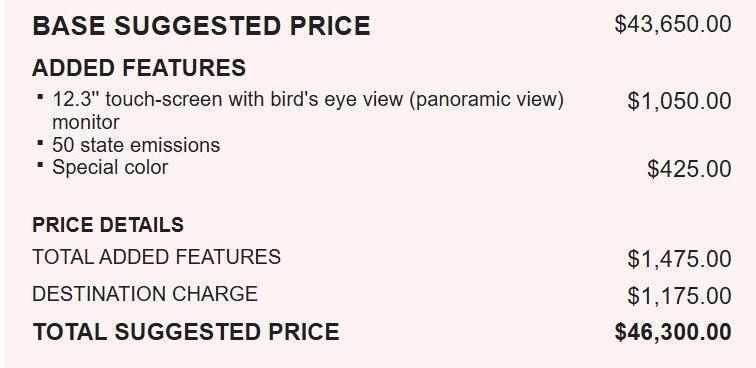This screenshot has height=368, width=756.
Task: Select the $1,475.00 added features total
Action: coord(679,259)
